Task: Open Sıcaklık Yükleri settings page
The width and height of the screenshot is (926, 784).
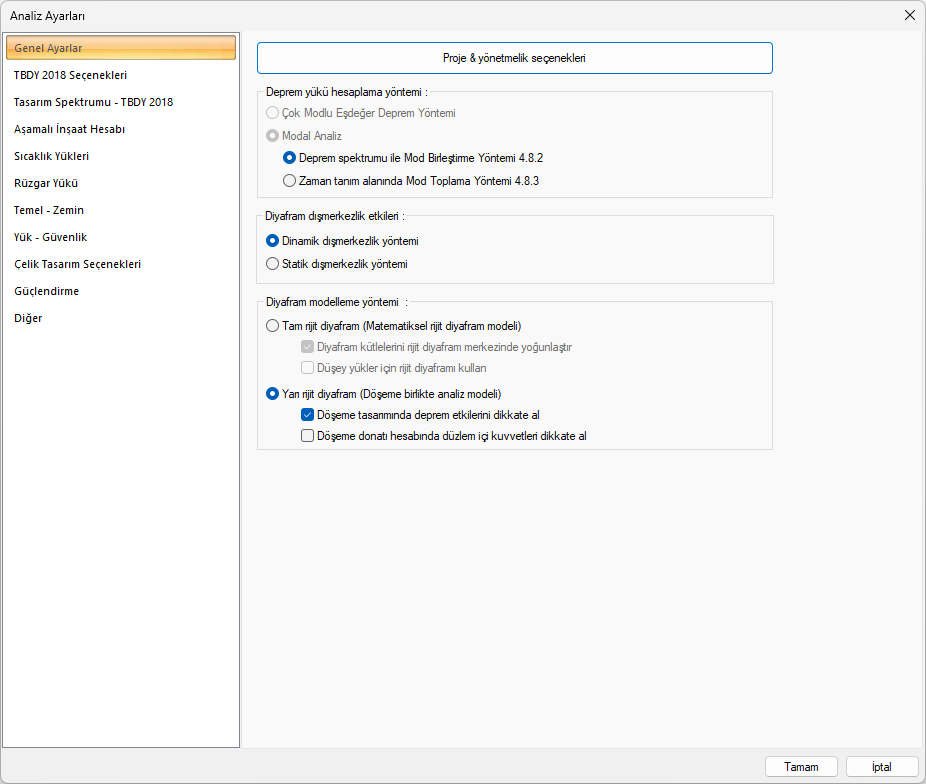Action: point(51,156)
